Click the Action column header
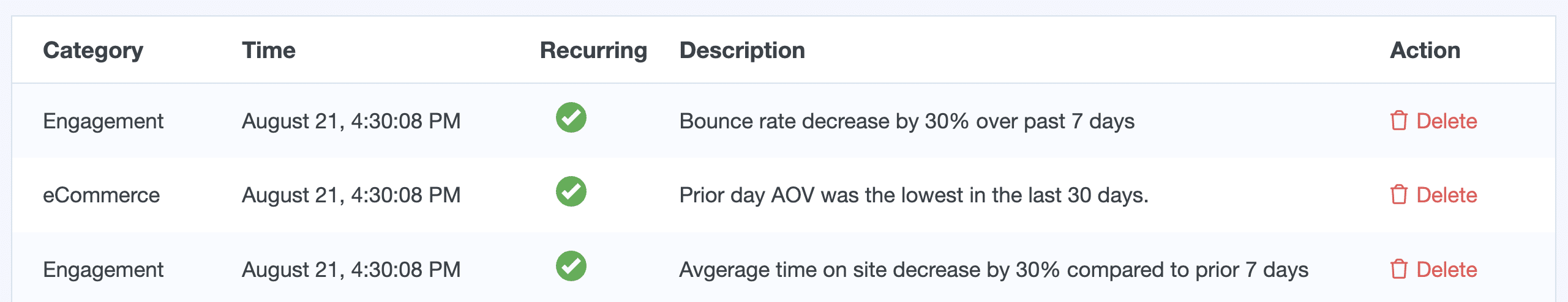 coord(1425,50)
